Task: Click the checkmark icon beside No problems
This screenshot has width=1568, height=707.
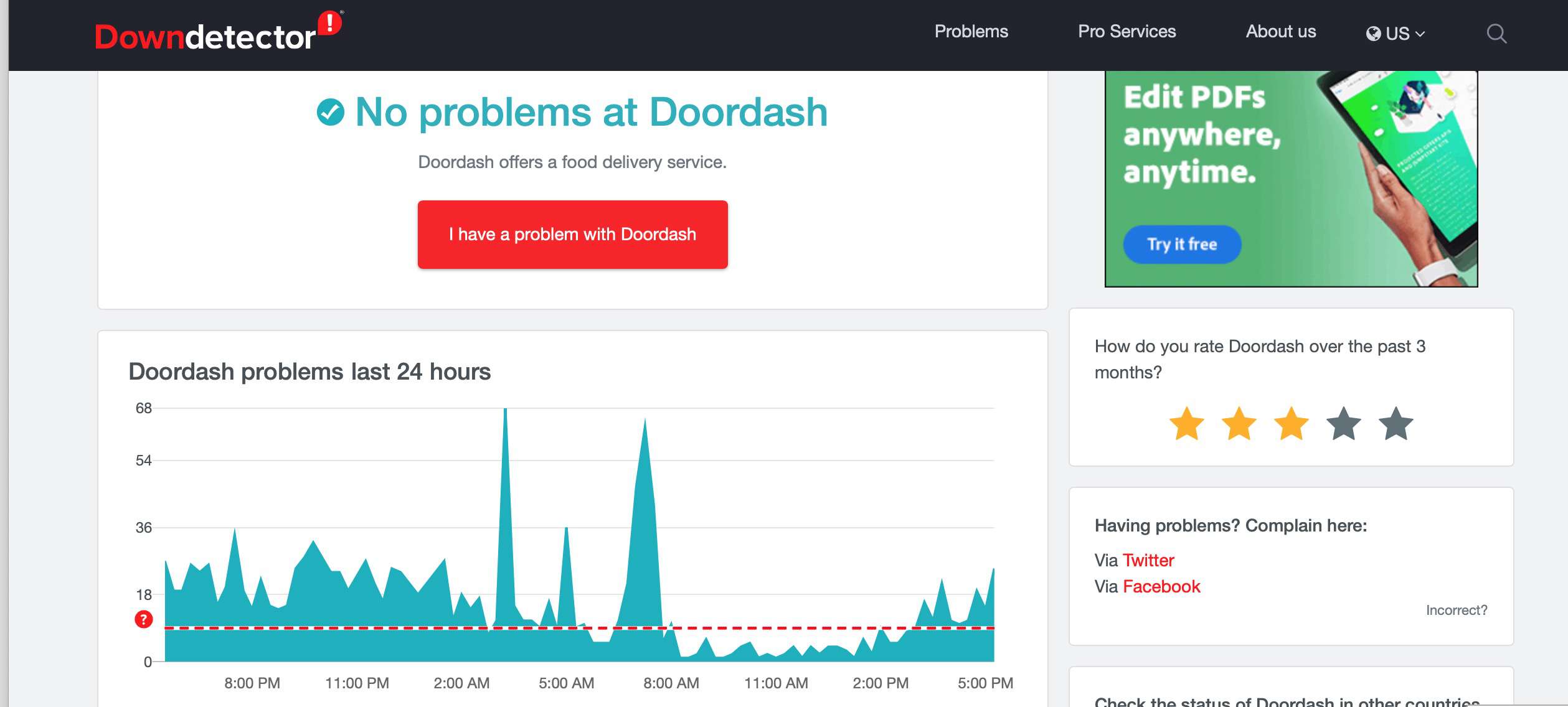Action: click(330, 112)
